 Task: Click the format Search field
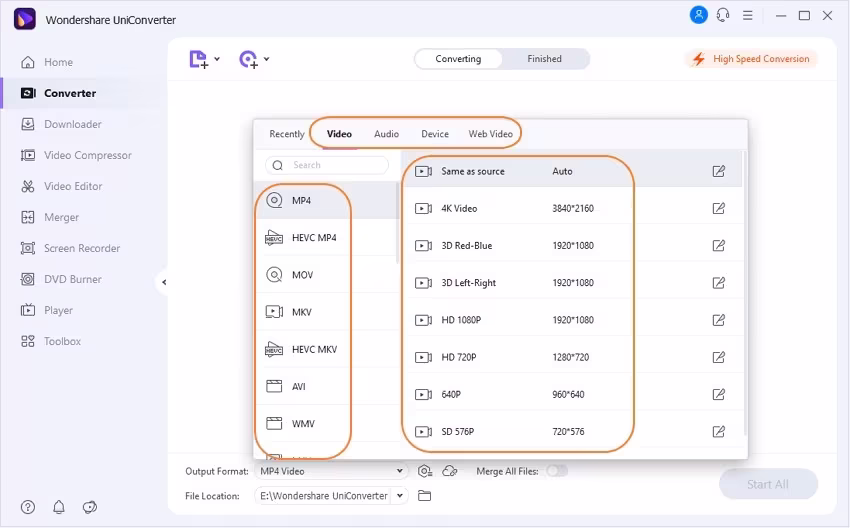(327, 165)
